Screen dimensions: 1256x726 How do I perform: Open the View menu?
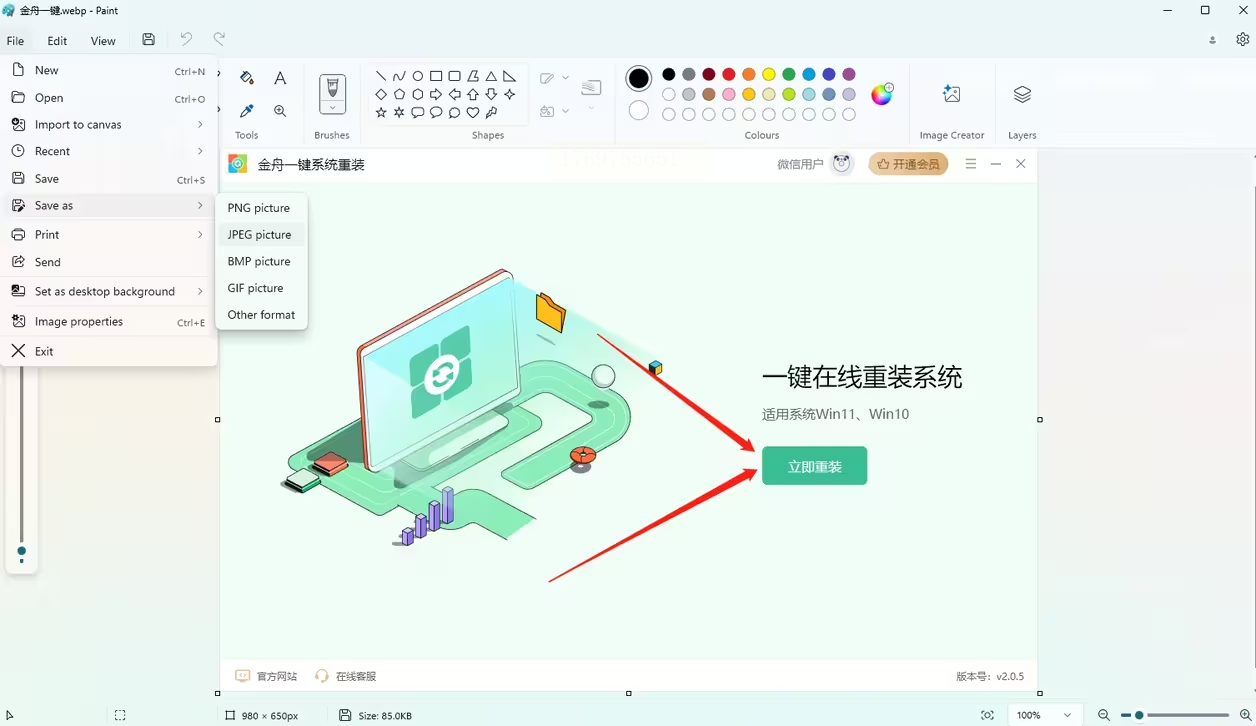[x=103, y=41]
